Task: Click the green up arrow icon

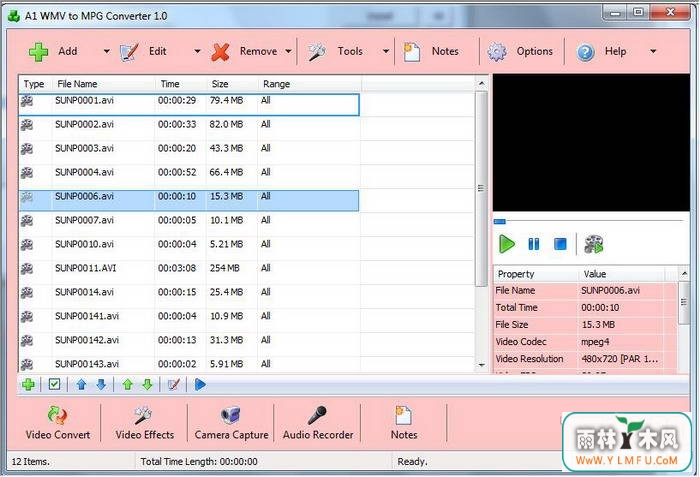Action: (128, 384)
